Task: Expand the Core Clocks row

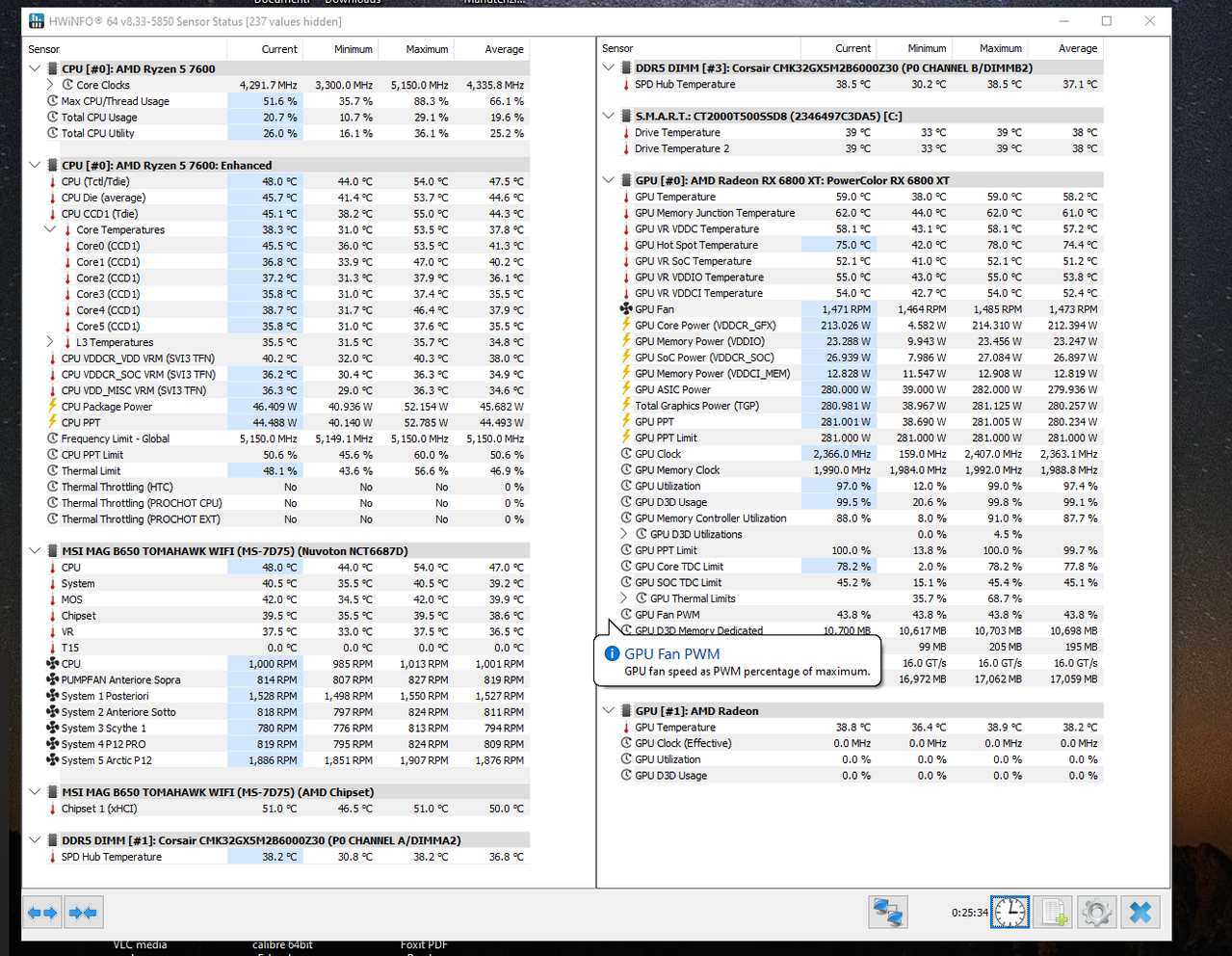Action: 50,85
